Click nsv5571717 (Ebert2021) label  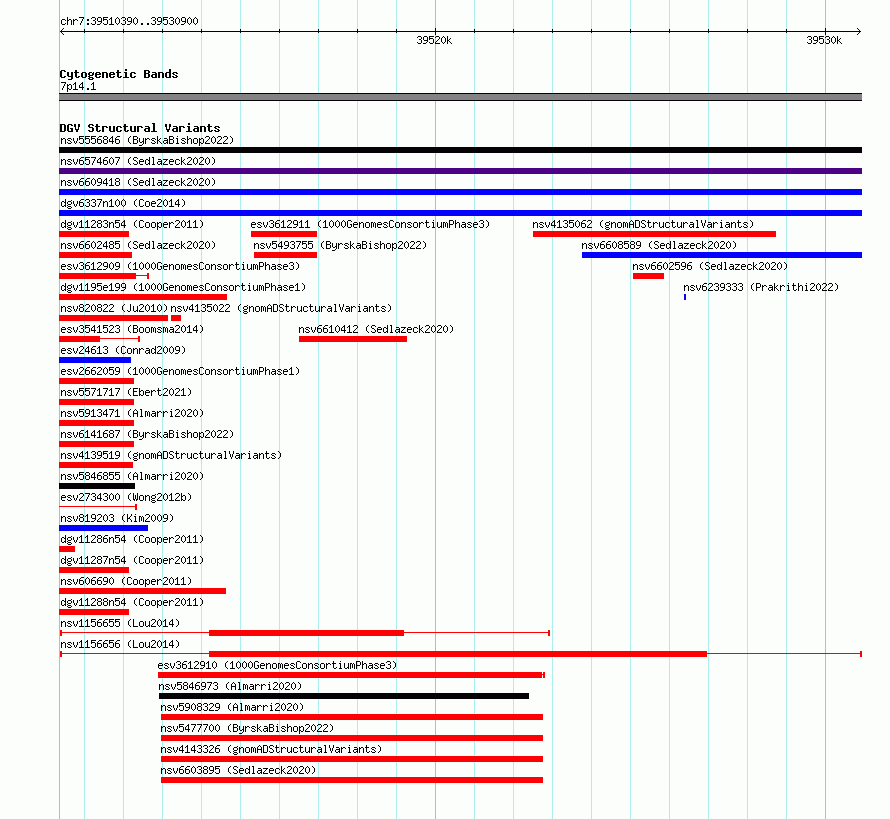pyautogui.click(x=126, y=392)
